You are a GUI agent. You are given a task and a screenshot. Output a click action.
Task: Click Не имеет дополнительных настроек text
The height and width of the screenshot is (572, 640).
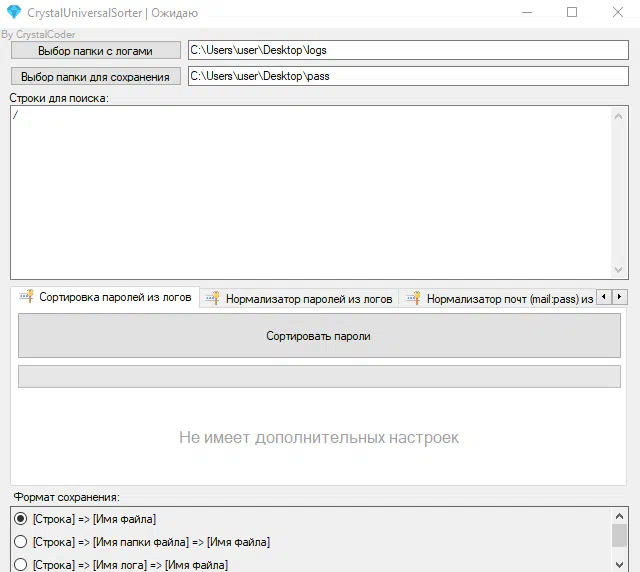[x=319, y=437]
